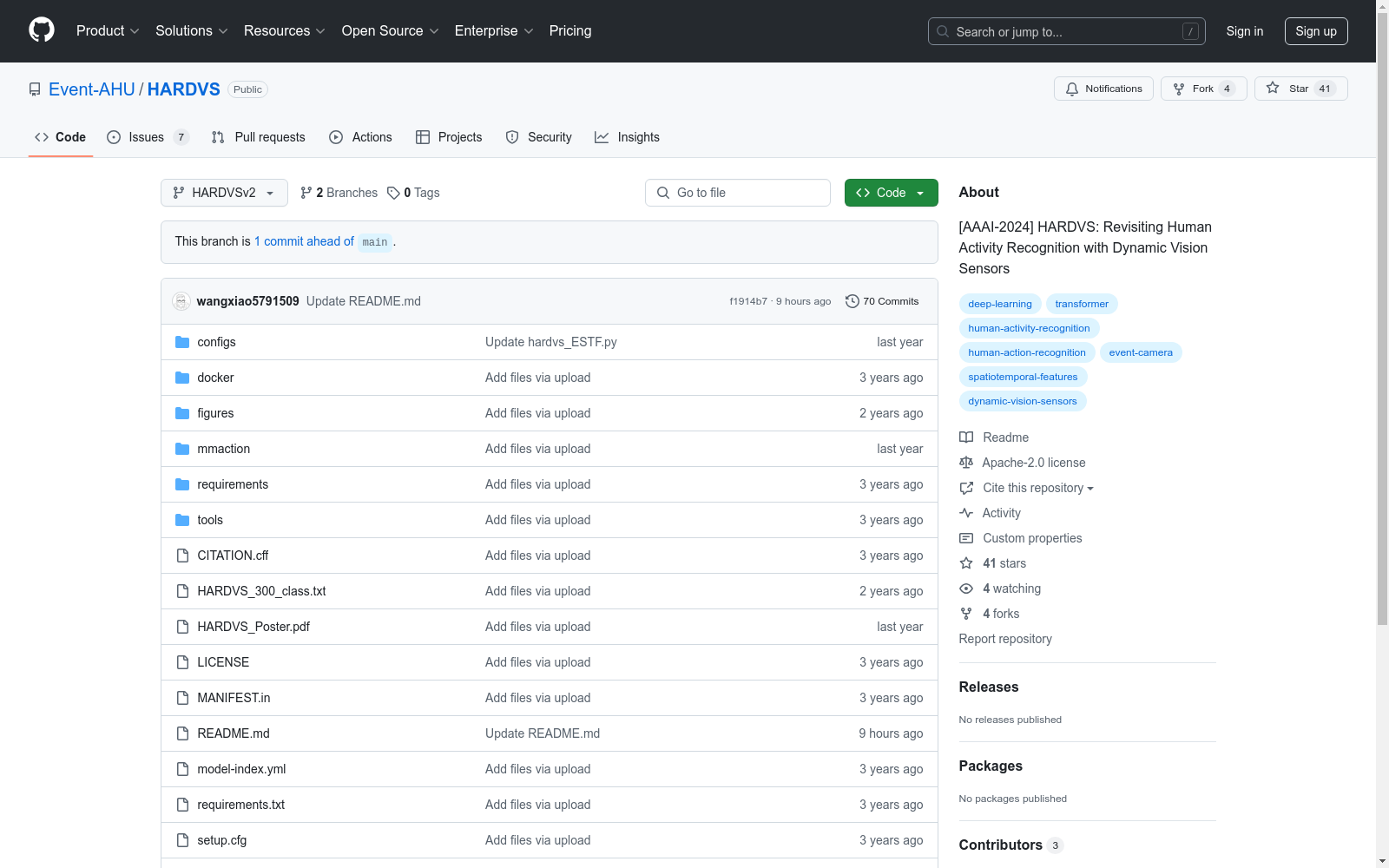Viewport: 1389px width, 868px height.
Task: Click the Activity pulse icon
Action: [x=966, y=513]
